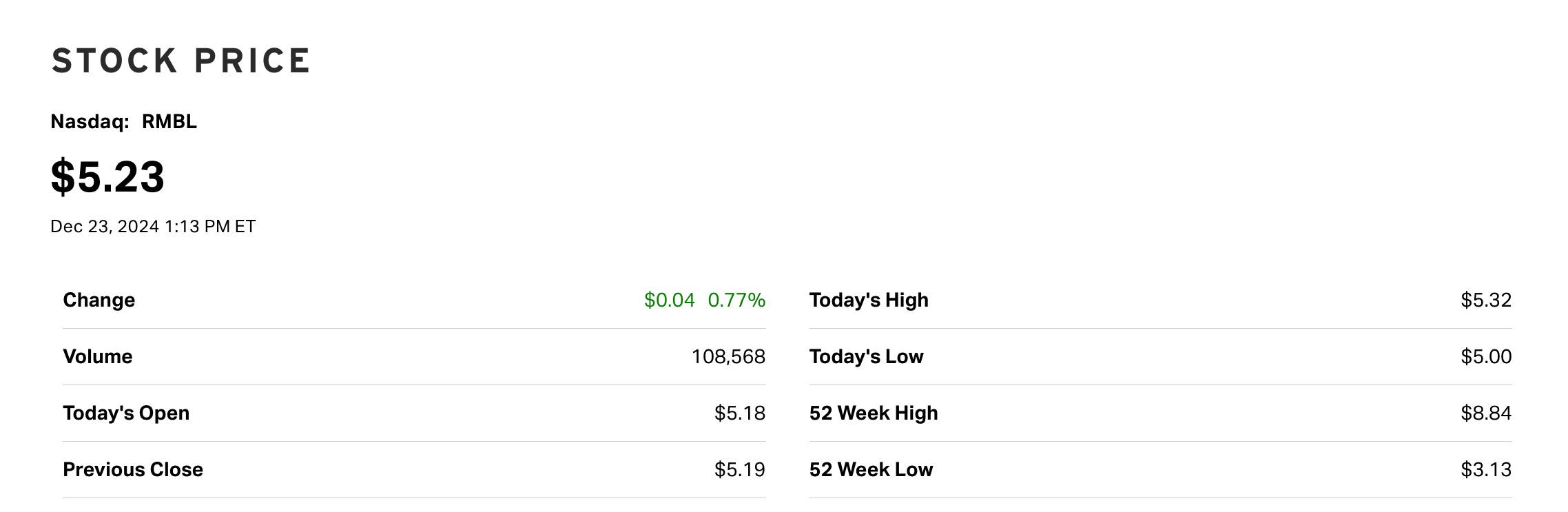Select the 0.77% change percentage
The height and width of the screenshot is (512, 1568).
point(736,300)
